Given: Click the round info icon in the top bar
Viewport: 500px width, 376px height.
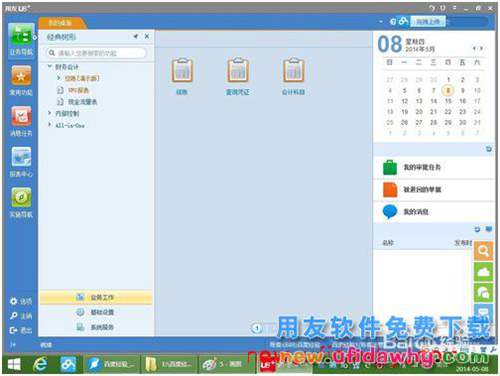Looking at the screenshot, I should [393, 22].
